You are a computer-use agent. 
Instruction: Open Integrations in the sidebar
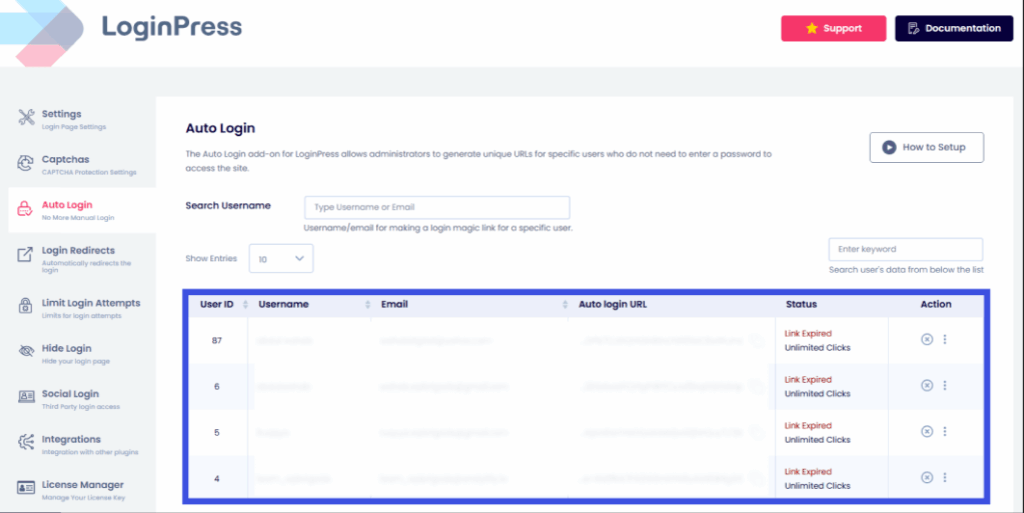tap(82, 444)
